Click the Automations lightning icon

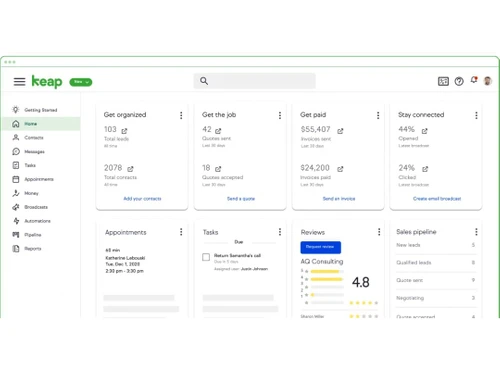16,221
